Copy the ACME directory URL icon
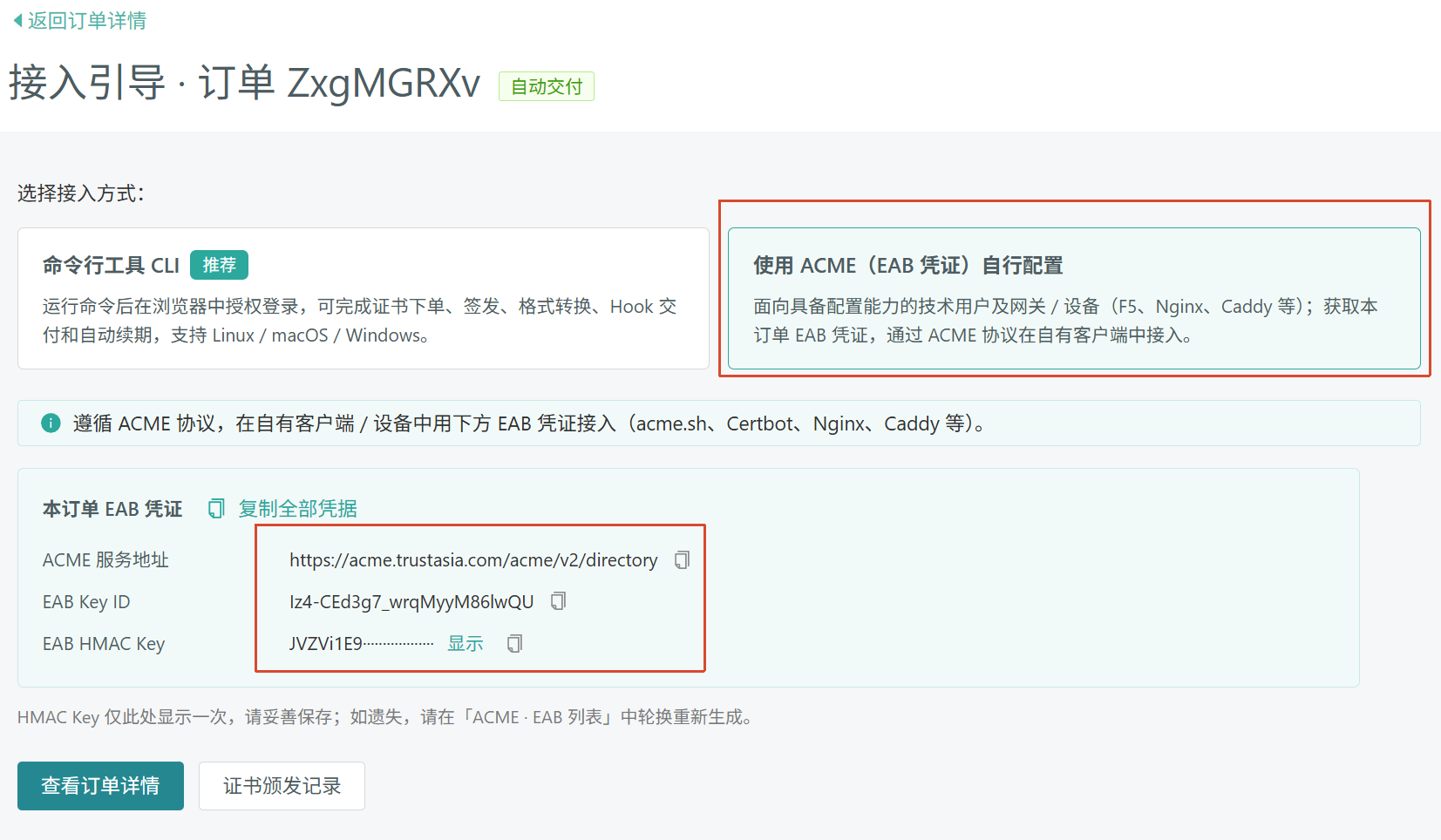 coord(682,560)
